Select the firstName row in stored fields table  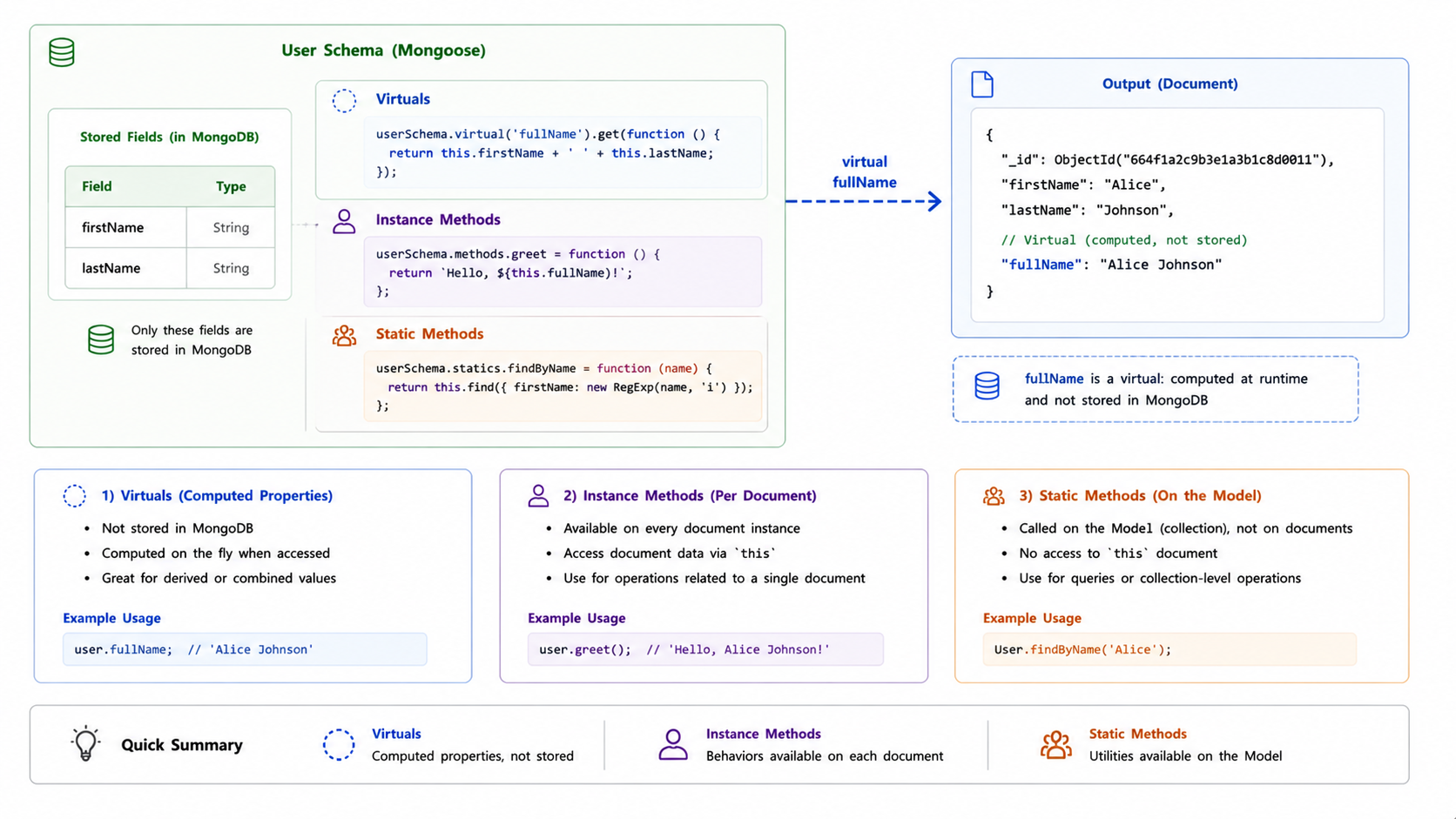[x=170, y=228]
